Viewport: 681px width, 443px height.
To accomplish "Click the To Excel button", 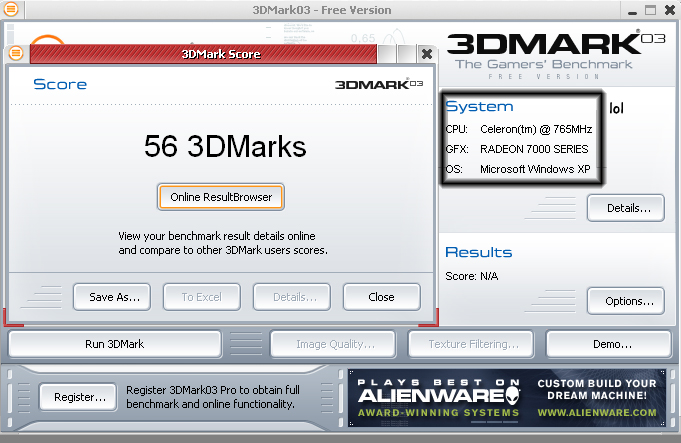I will 202,297.
